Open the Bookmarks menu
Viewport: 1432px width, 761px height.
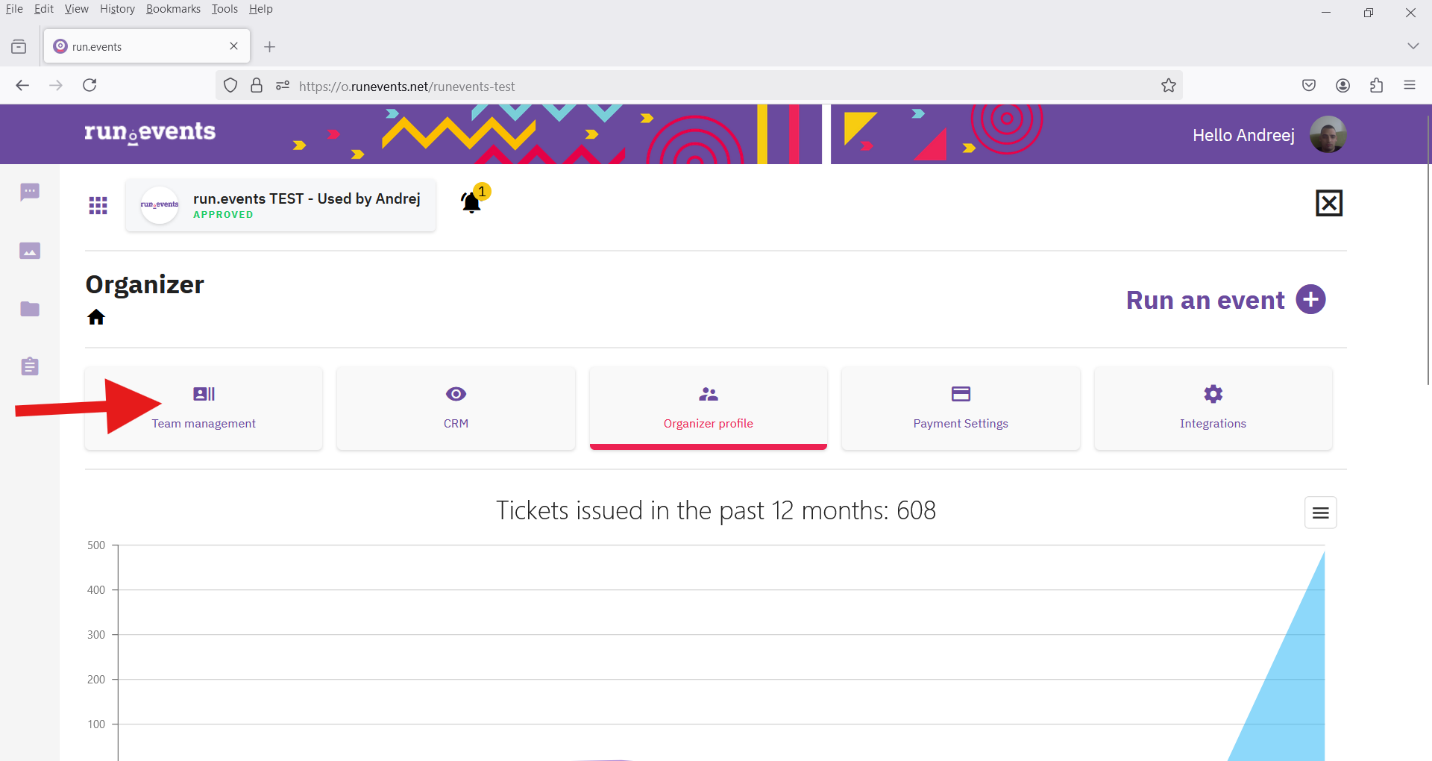point(173,9)
